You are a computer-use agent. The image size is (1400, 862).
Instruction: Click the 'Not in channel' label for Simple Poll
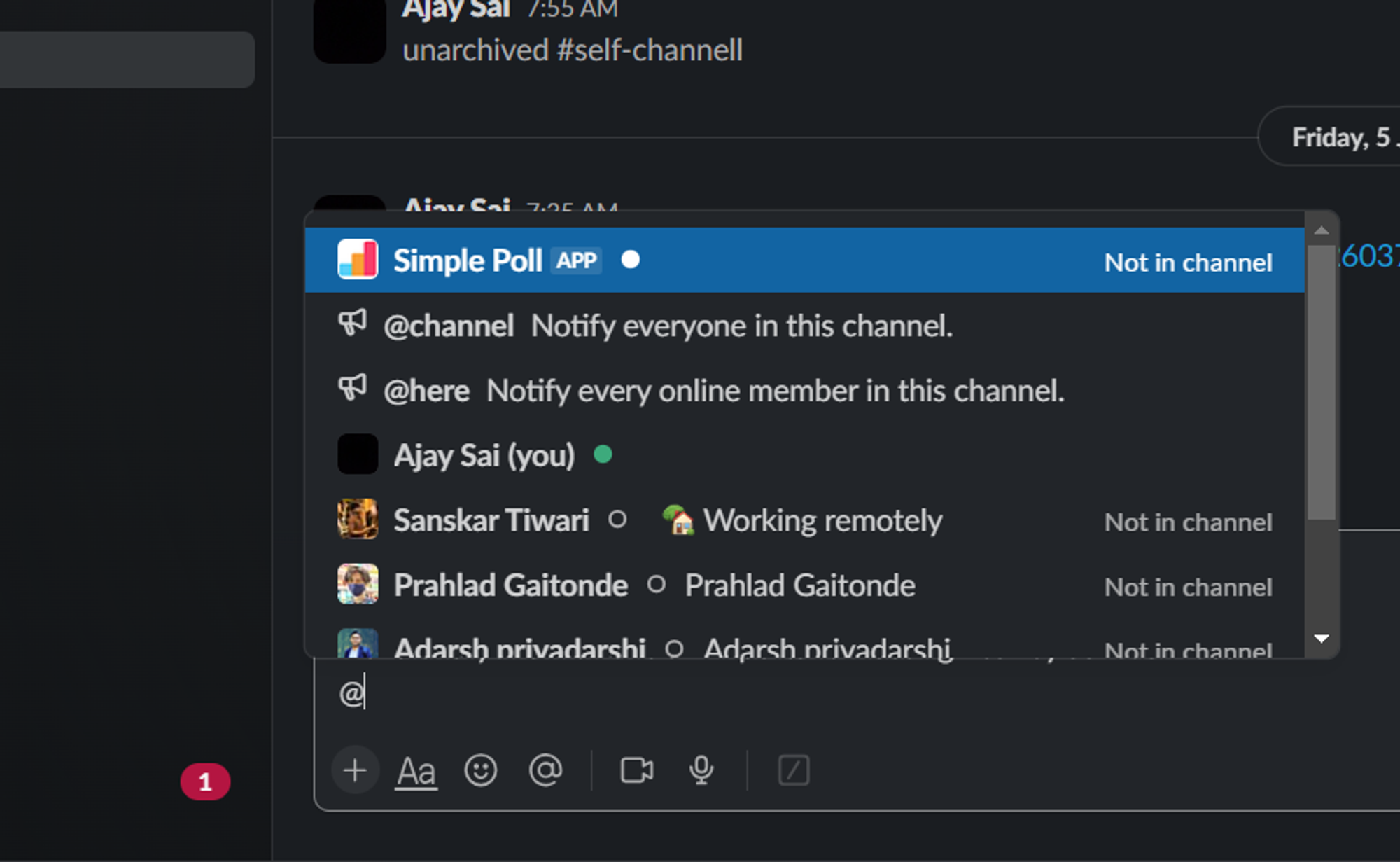point(1188,261)
